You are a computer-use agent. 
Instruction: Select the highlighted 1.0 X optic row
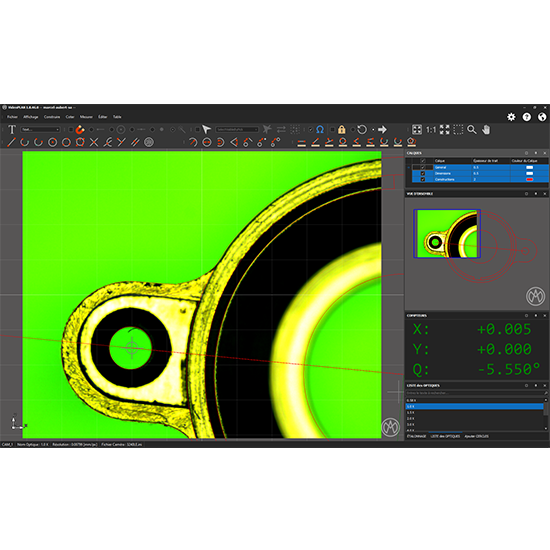[475, 406]
